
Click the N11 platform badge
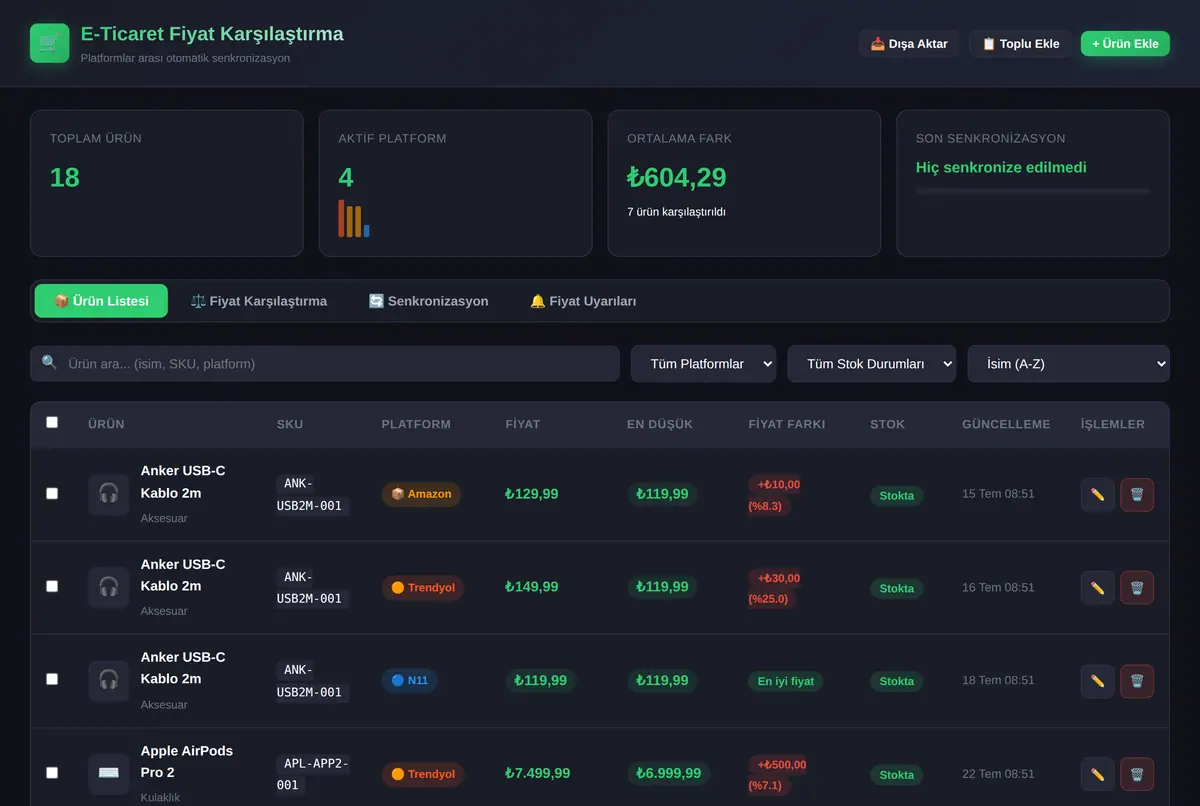click(409, 681)
